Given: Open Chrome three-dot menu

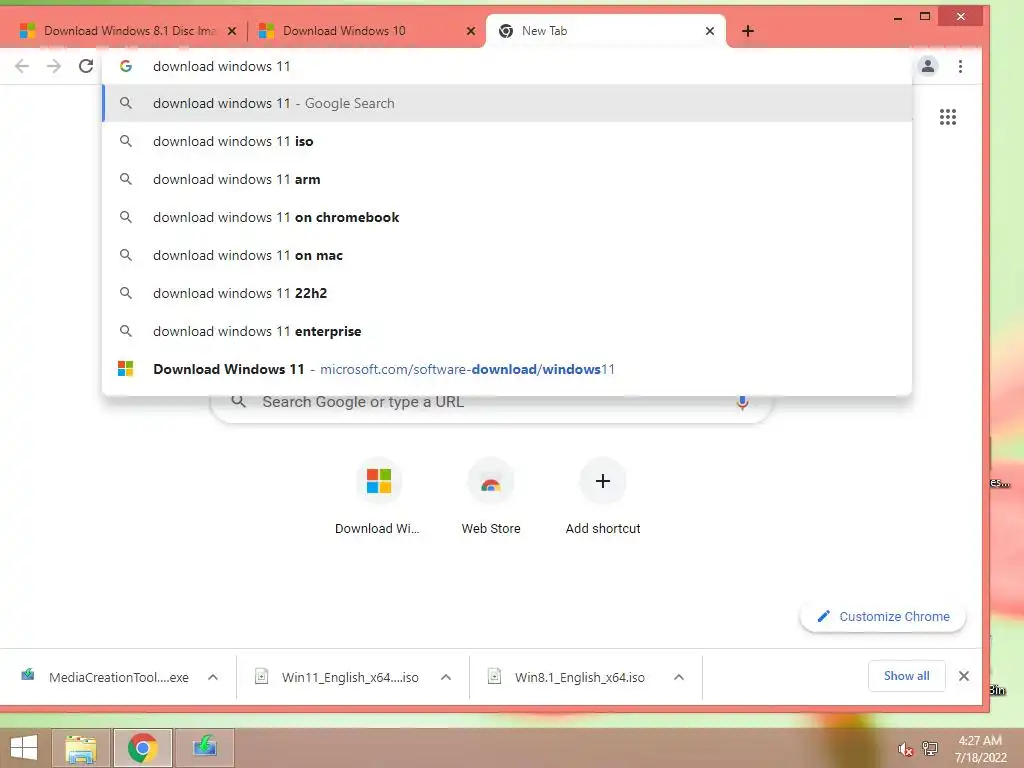Looking at the screenshot, I should click(x=960, y=66).
